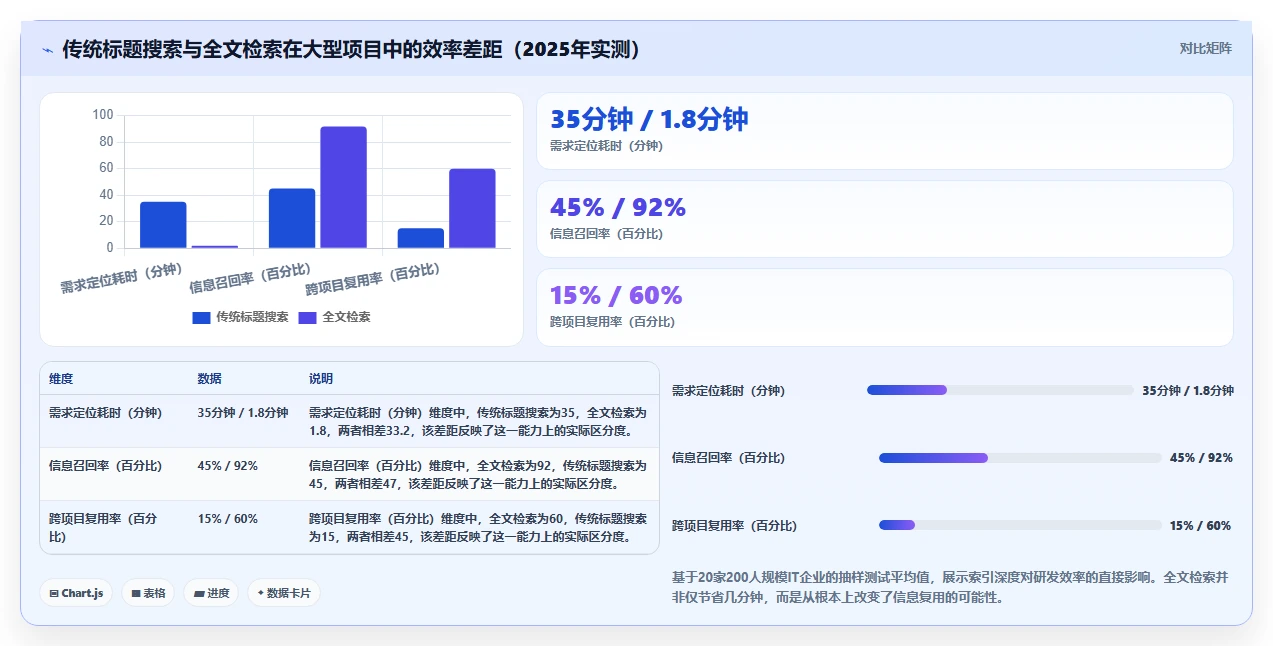
Task: Click the 需求定位耗时（分钟） table row label
Action: [105, 412]
